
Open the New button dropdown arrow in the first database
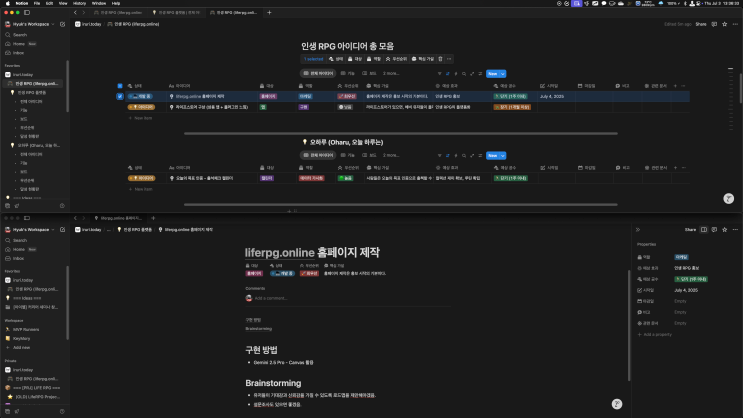coord(503,74)
